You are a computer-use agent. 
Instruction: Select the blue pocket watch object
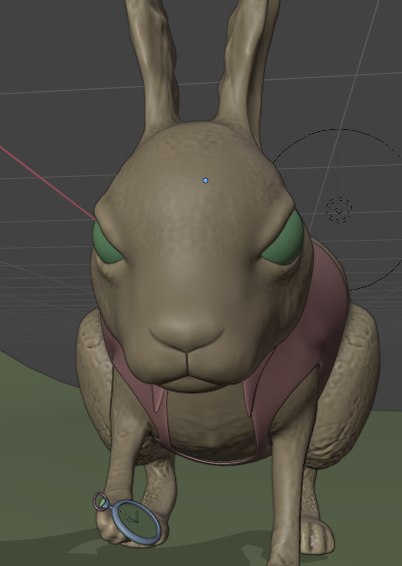[136, 521]
